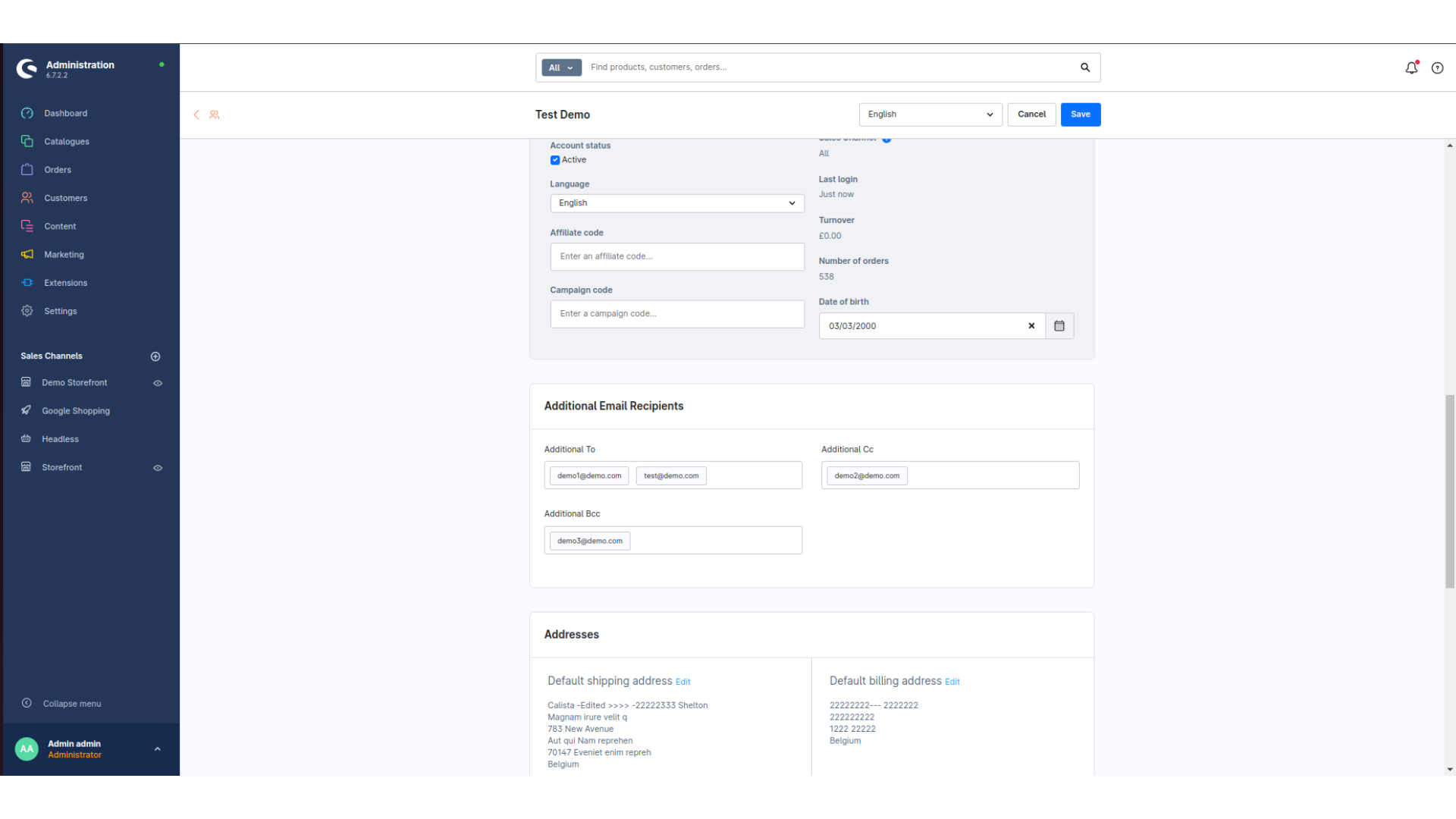Cancel editing the customer

(1031, 115)
